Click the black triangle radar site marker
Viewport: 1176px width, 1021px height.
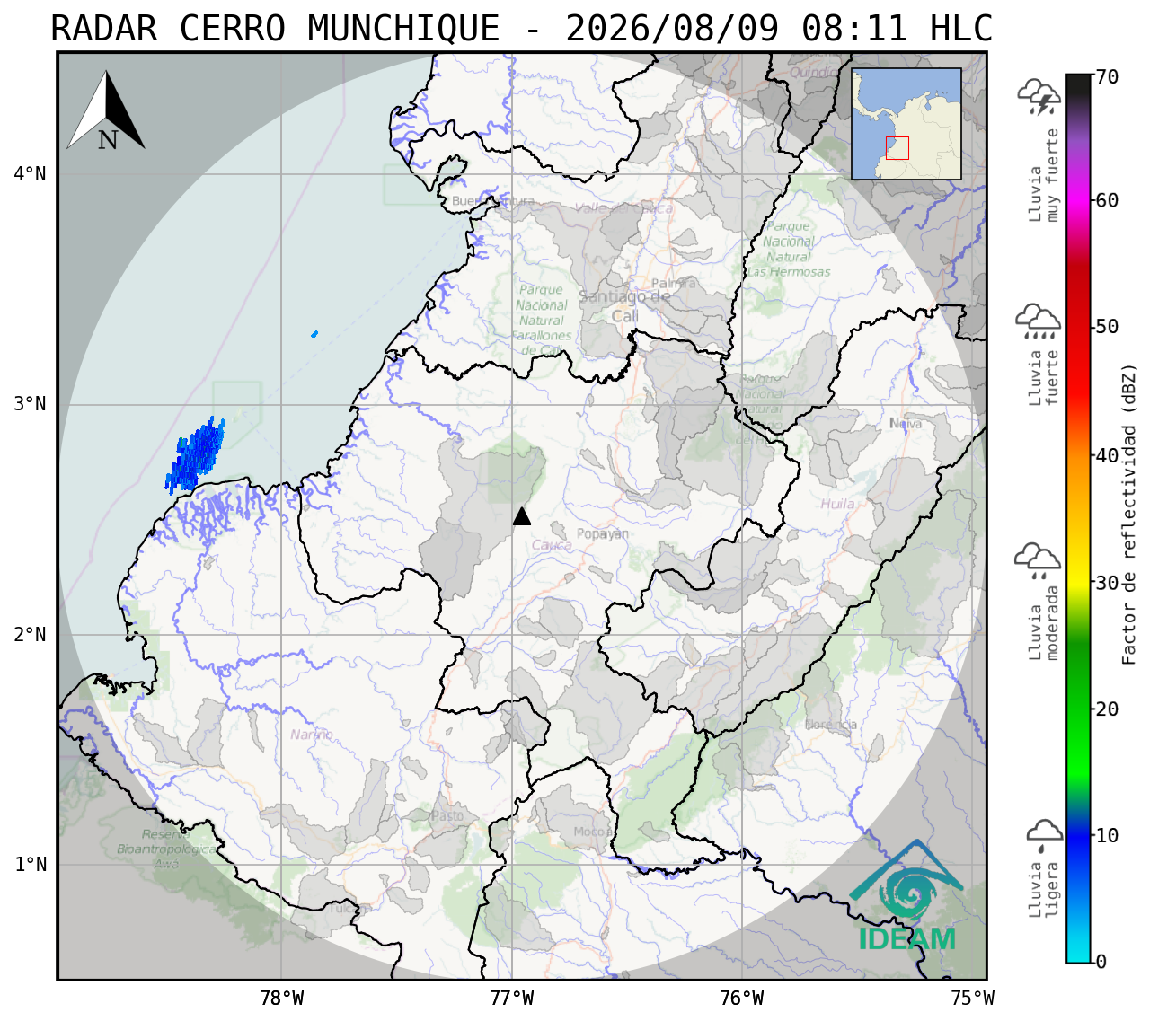click(522, 515)
